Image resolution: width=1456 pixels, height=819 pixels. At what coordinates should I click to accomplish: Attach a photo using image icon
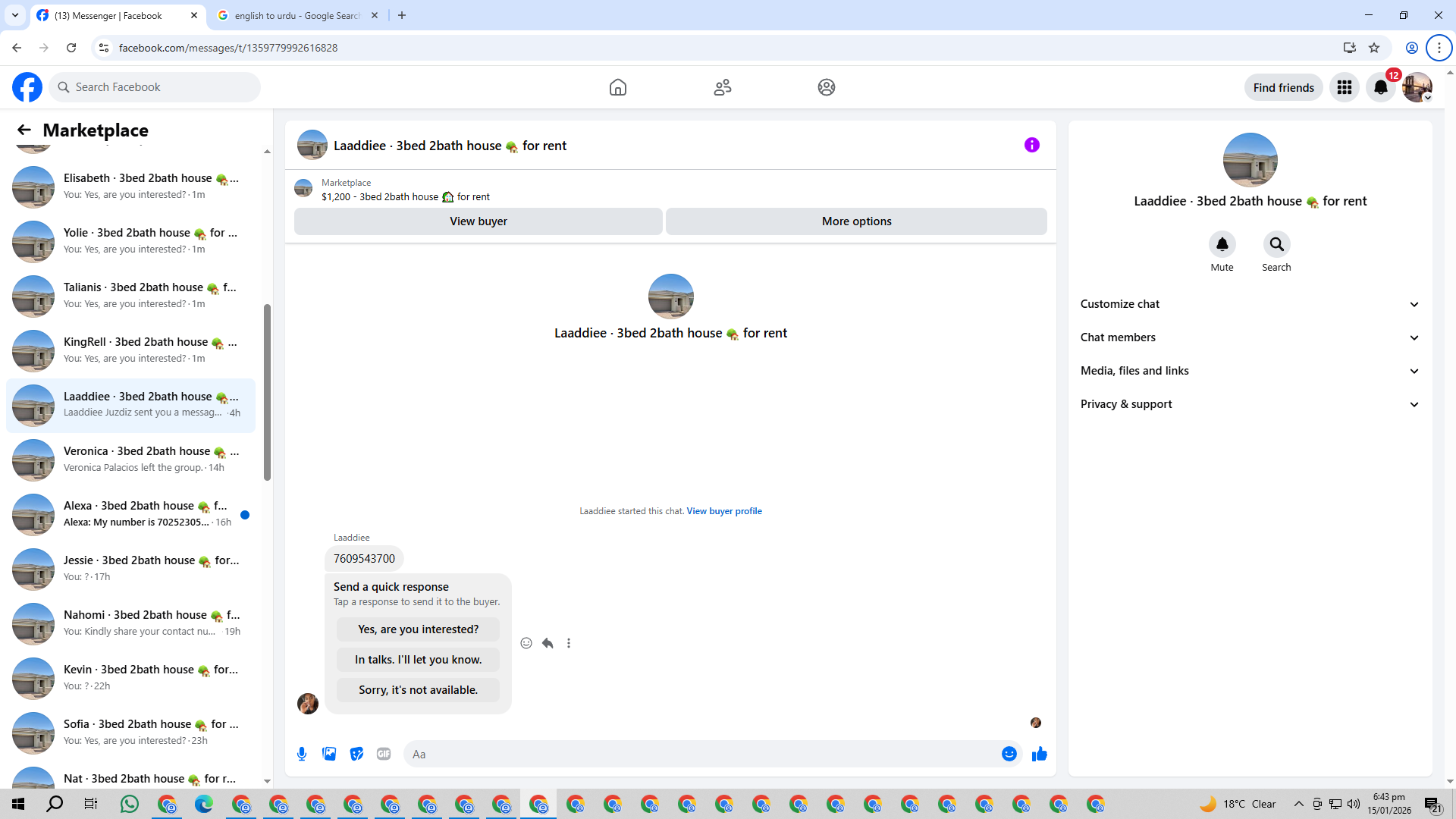click(329, 754)
